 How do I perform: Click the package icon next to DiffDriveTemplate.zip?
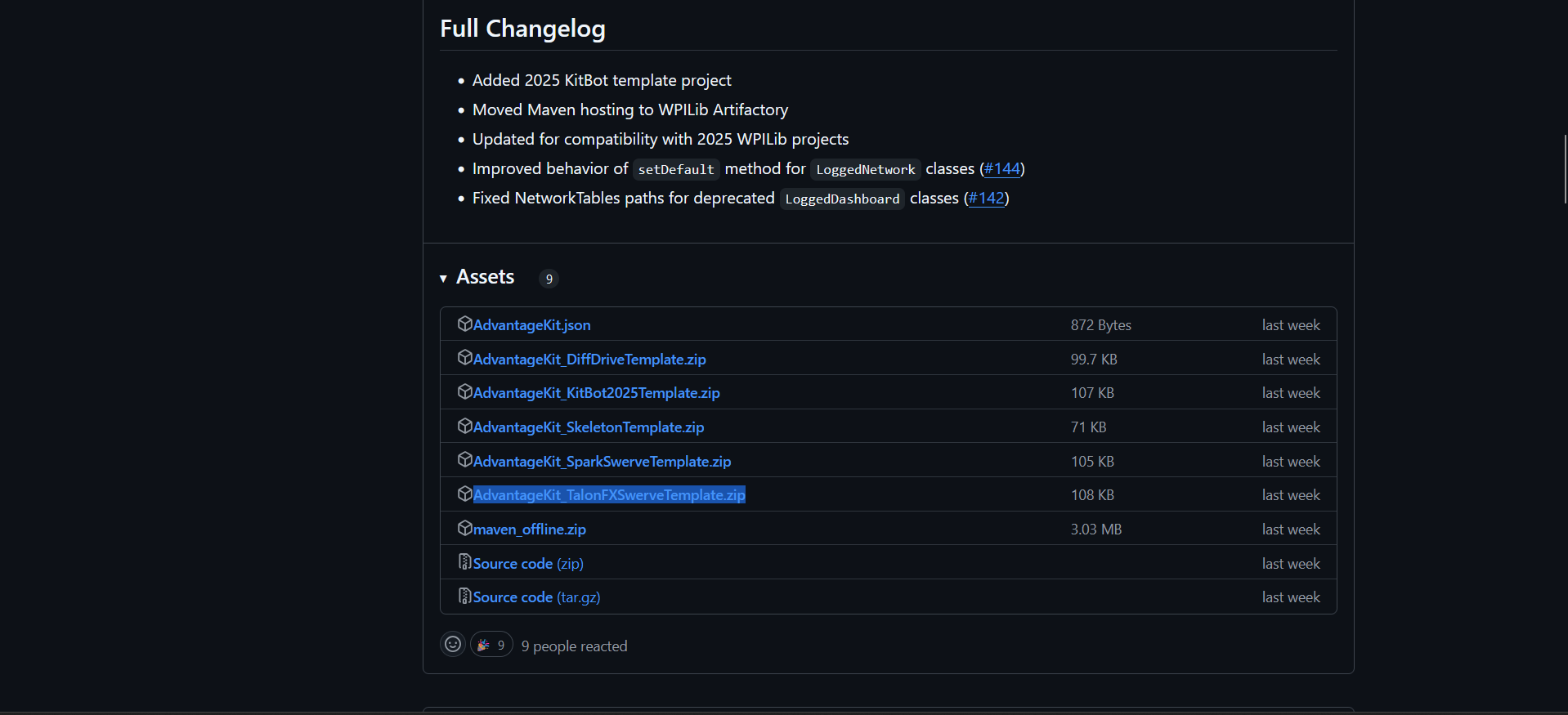465,358
